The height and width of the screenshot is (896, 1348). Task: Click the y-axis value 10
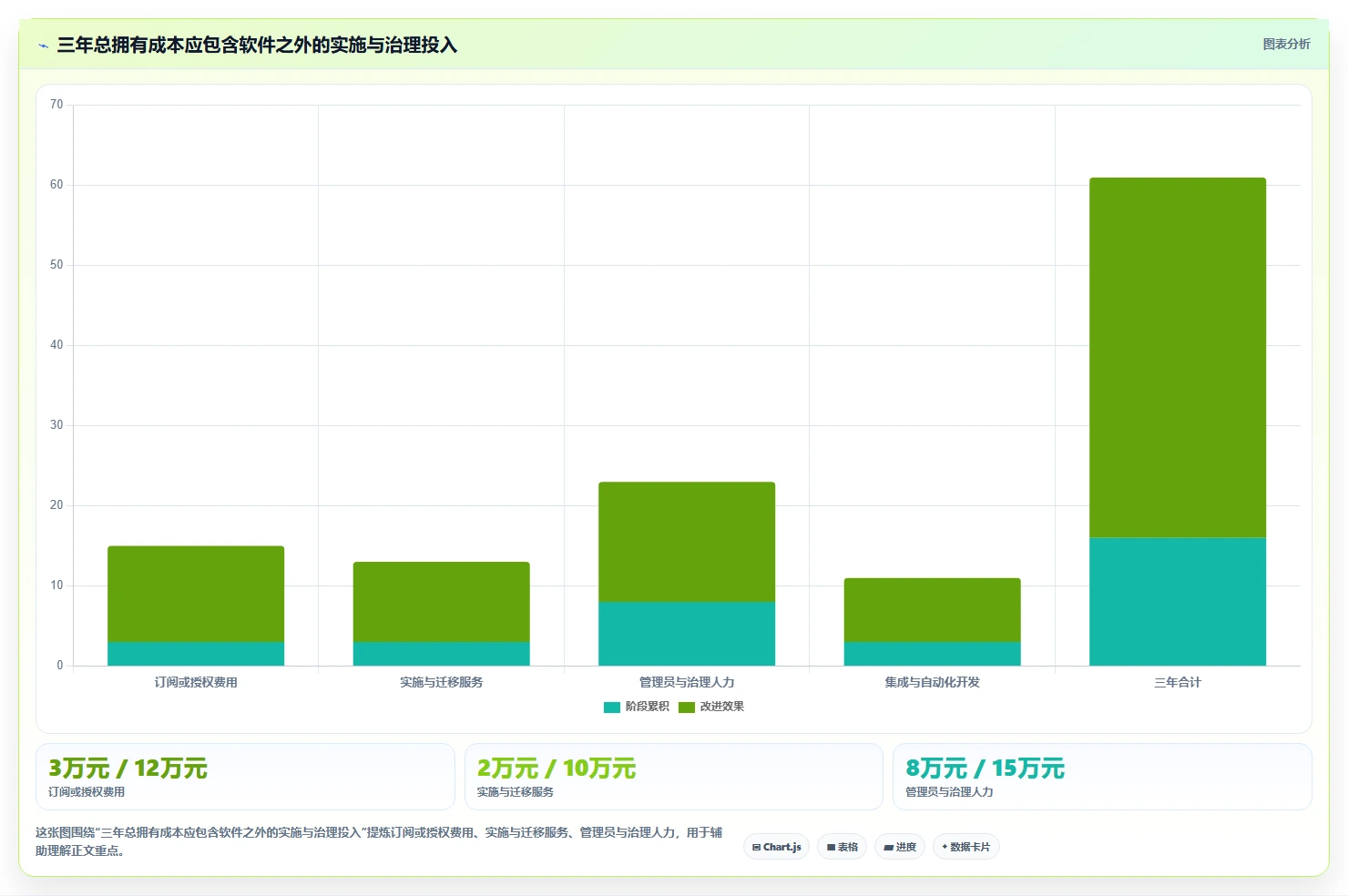pyautogui.click(x=56, y=585)
